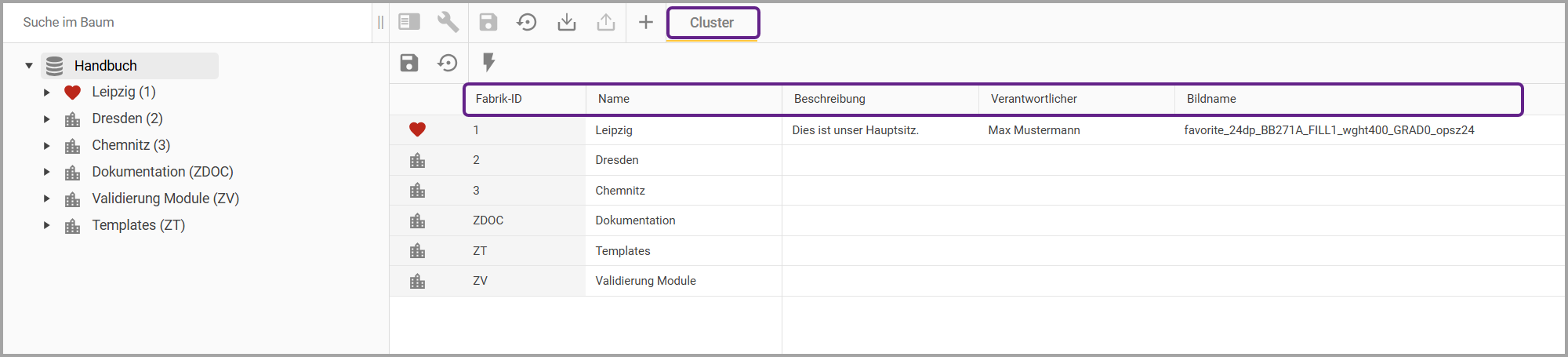1568x357 pixels.
Task: Click the Verantwortlicher column header
Action: pos(1033,99)
